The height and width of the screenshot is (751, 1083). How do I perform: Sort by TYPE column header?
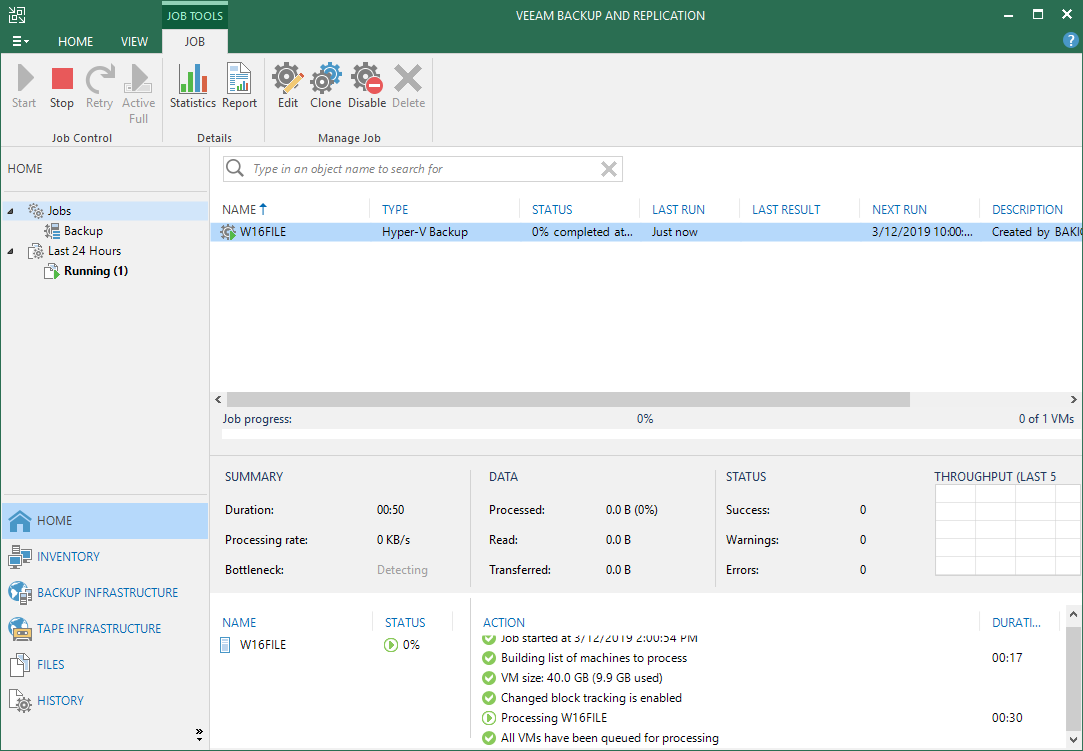pyautogui.click(x=395, y=209)
